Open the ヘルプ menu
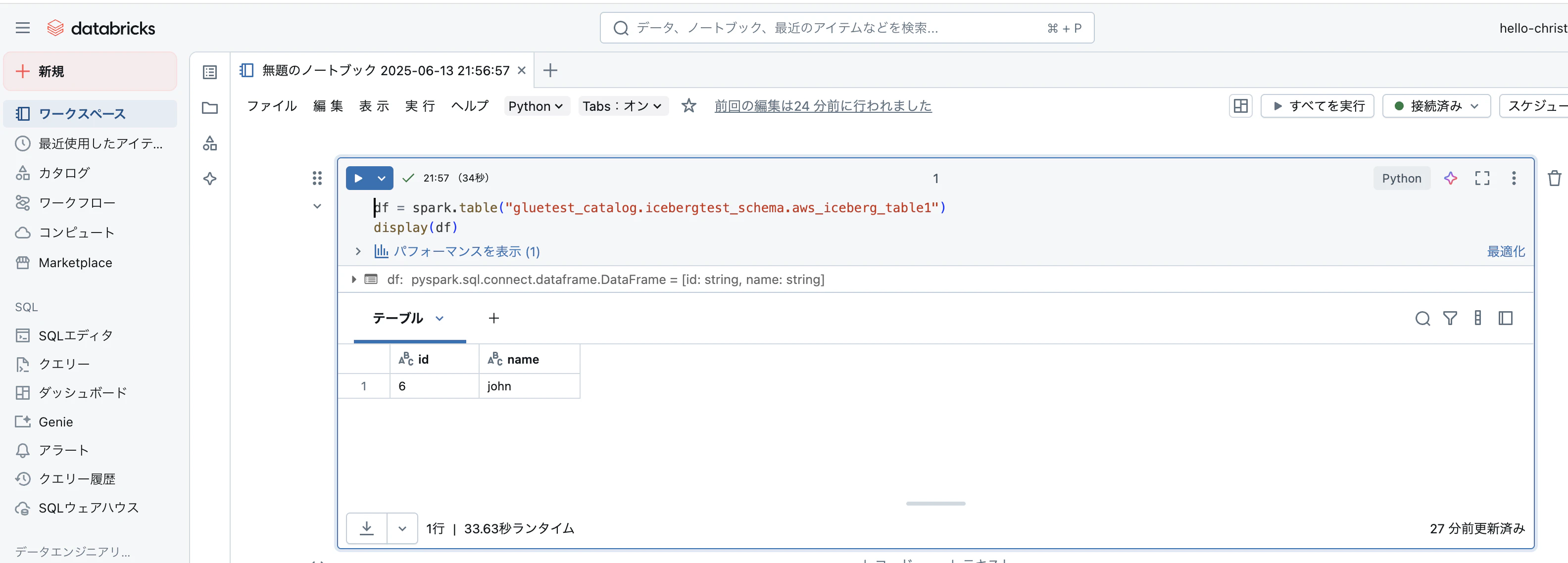Viewport: 1568px width, 563px height. pyautogui.click(x=470, y=106)
